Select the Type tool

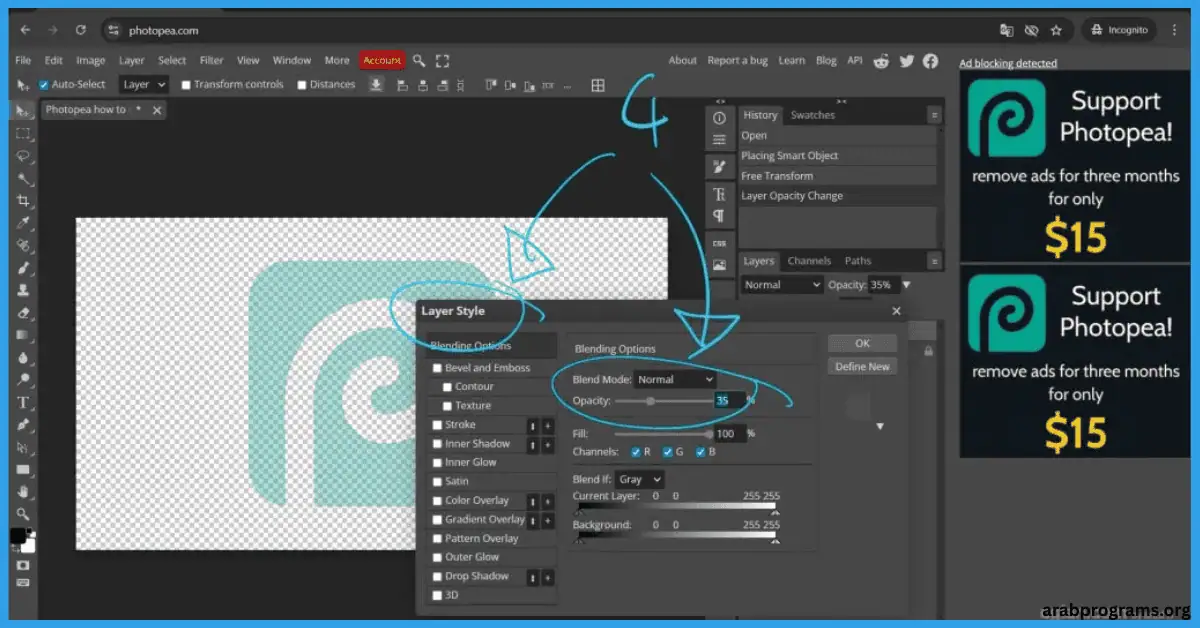[x=23, y=402]
